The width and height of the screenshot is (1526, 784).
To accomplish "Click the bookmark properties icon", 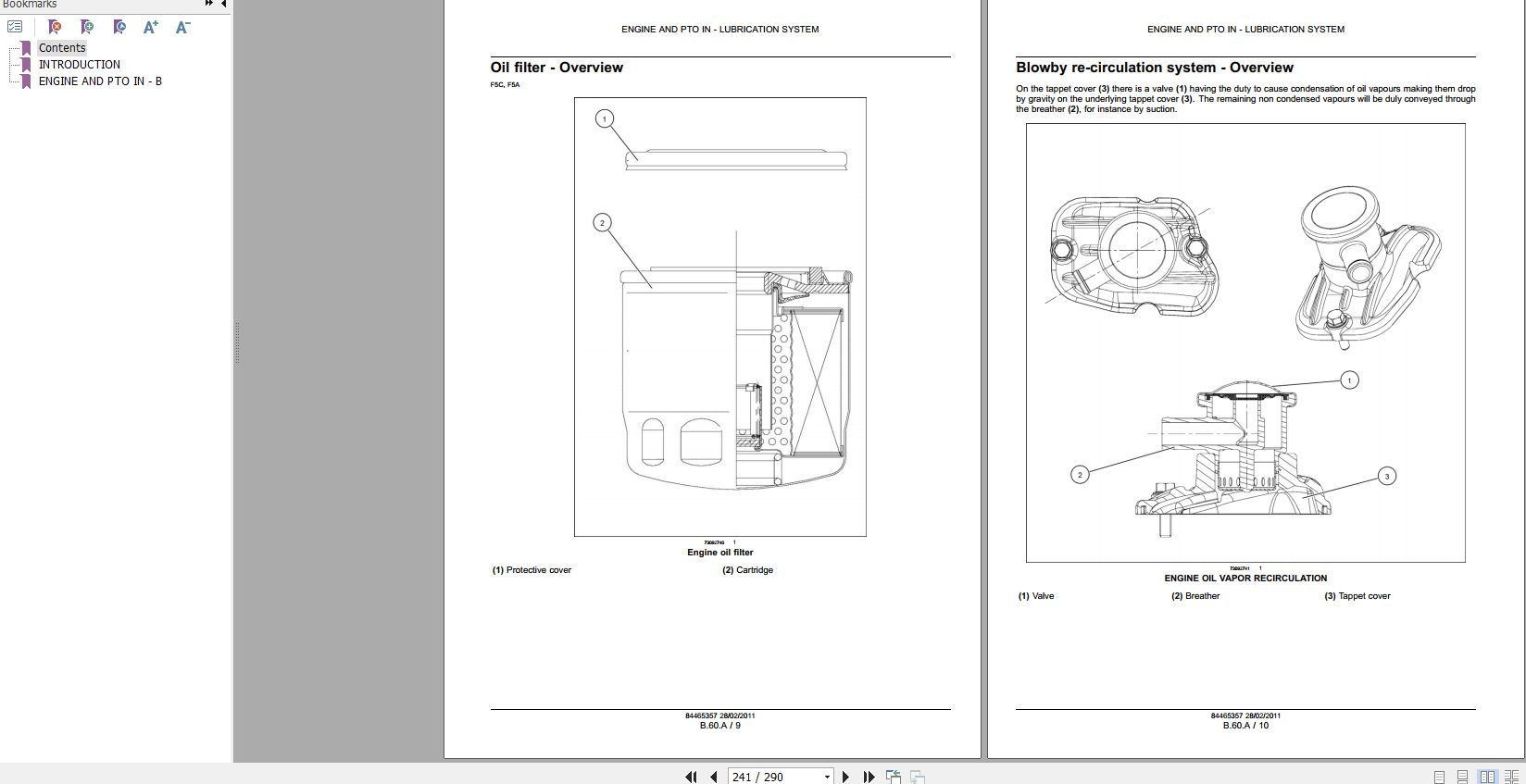I will (119, 27).
